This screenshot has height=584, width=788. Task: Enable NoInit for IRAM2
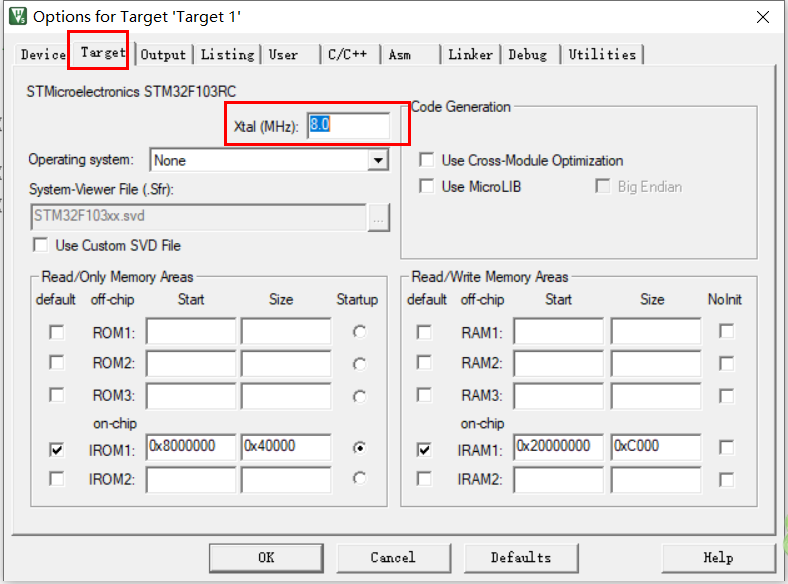(727, 479)
